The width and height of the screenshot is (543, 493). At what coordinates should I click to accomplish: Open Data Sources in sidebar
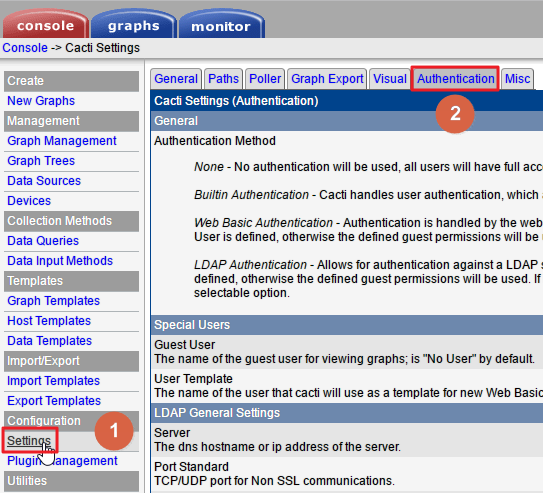[x=44, y=181]
